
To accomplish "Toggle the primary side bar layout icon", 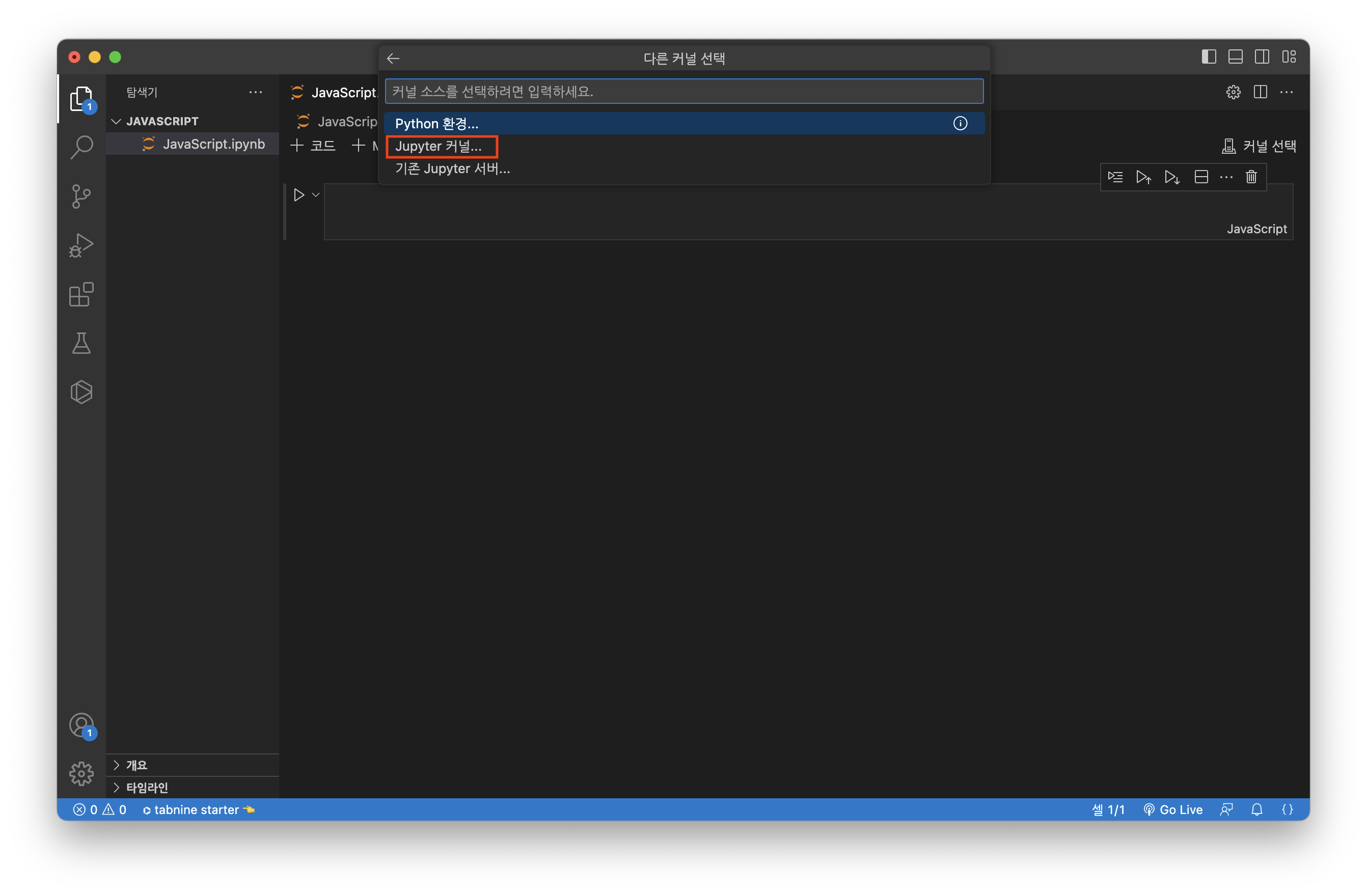I will tap(1209, 57).
